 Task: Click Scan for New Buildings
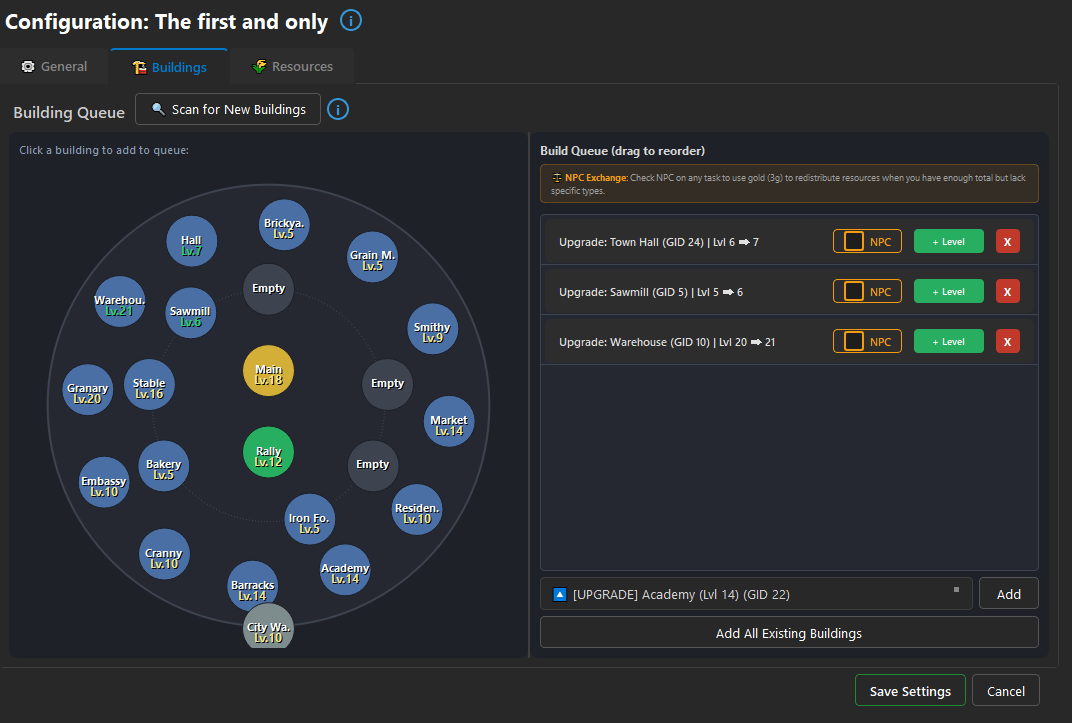click(227, 109)
